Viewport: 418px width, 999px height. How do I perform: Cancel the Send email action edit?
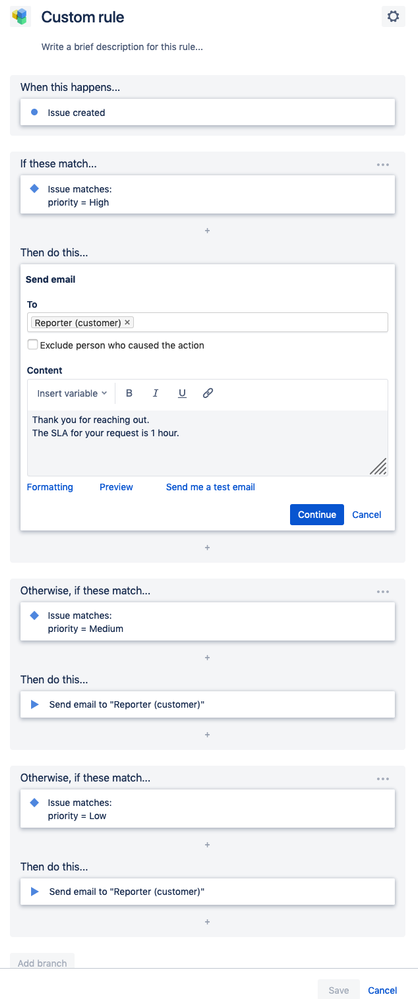coord(366,515)
